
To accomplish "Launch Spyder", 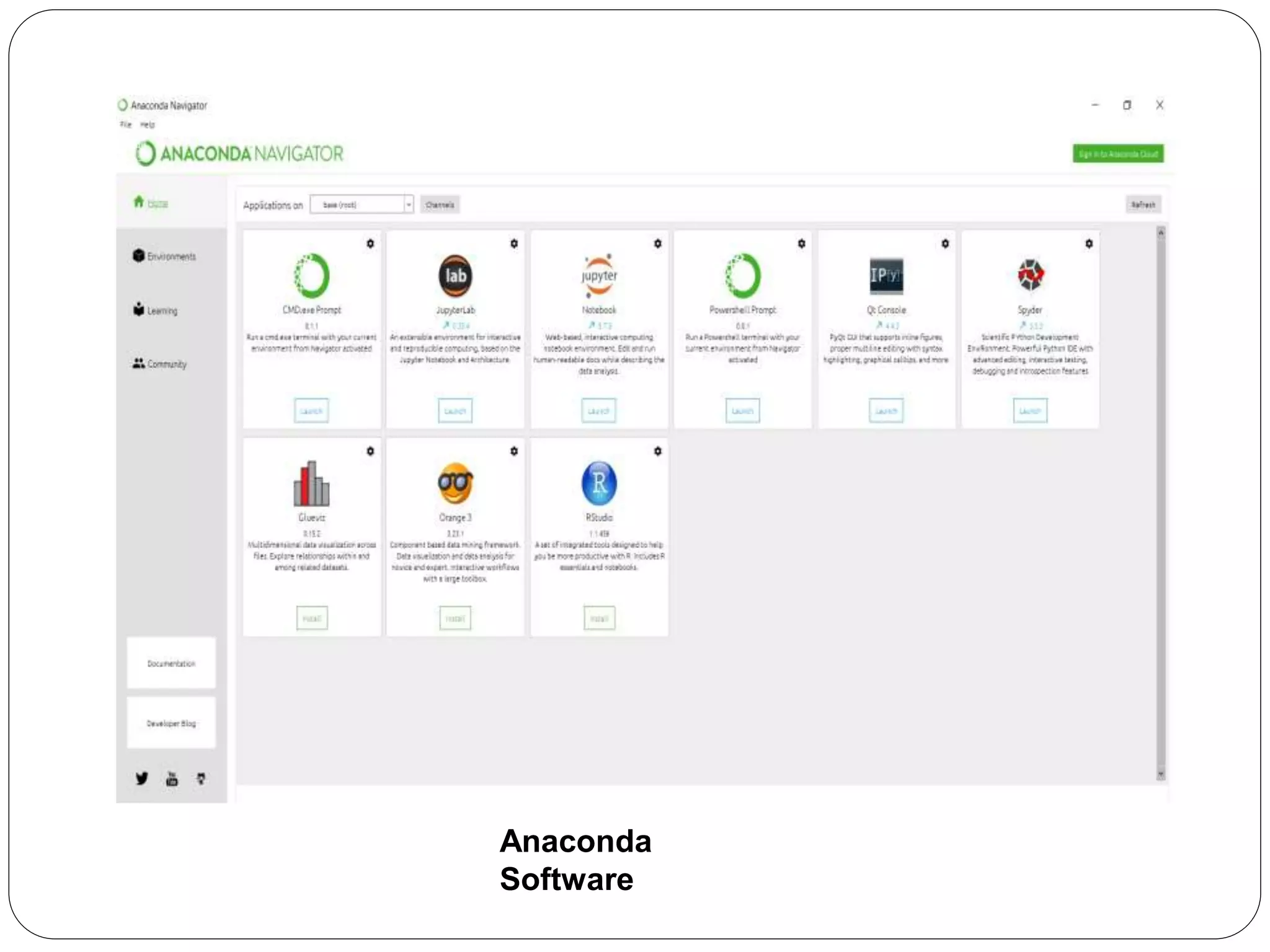I will (1030, 410).
